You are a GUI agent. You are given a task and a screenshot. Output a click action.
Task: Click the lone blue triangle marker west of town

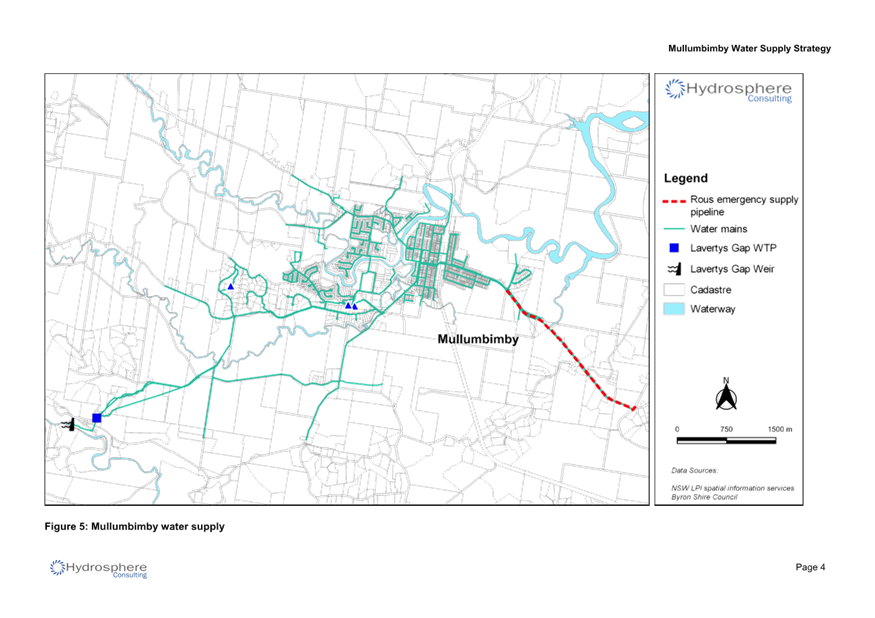(230, 286)
